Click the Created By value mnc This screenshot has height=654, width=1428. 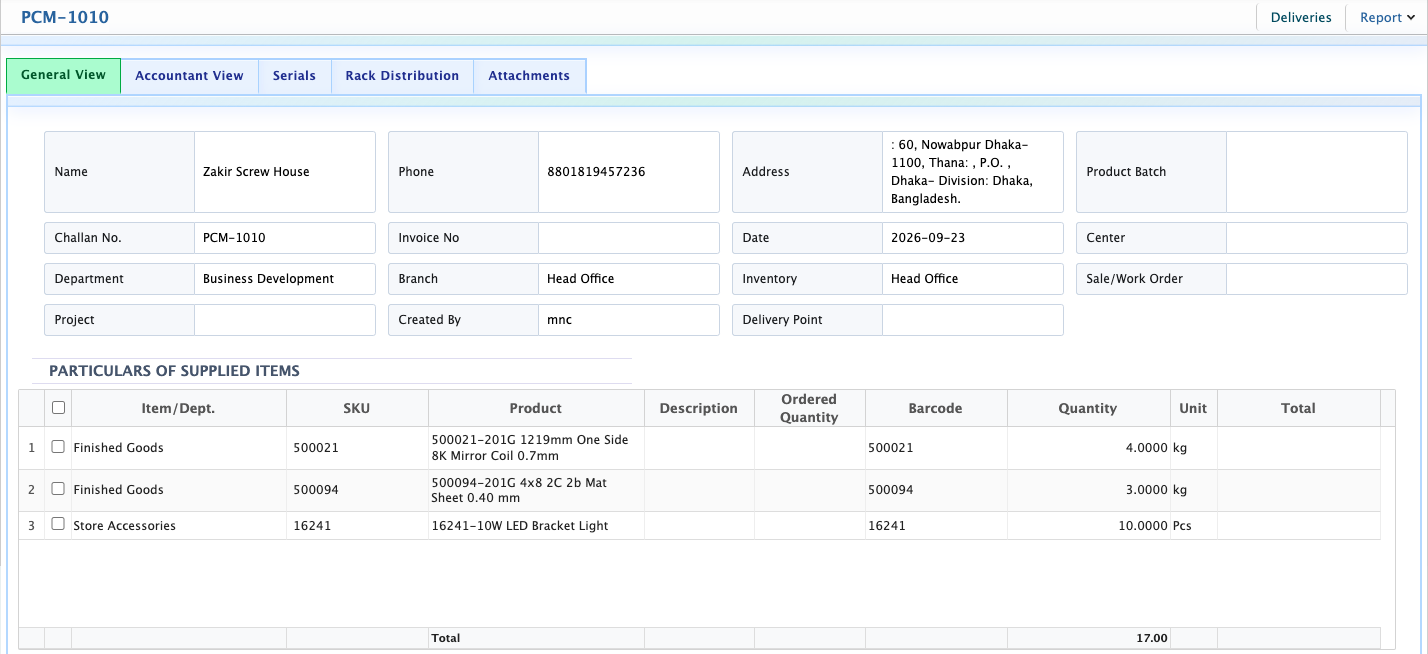pyautogui.click(x=560, y=320)
